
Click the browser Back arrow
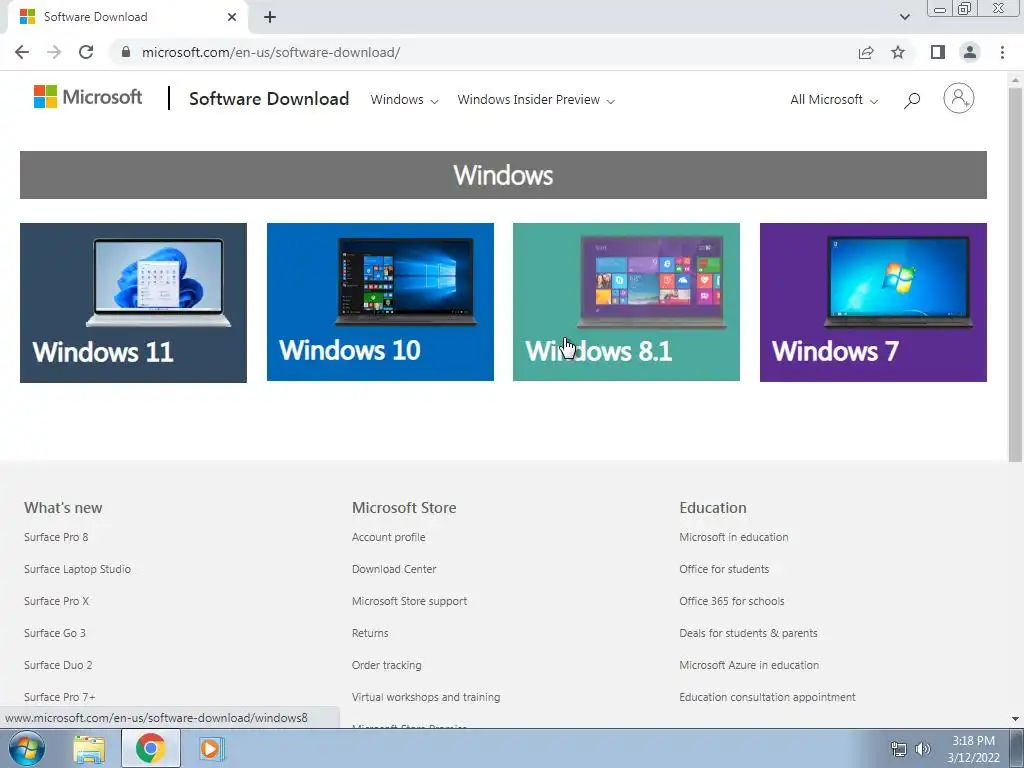[22, 52]
